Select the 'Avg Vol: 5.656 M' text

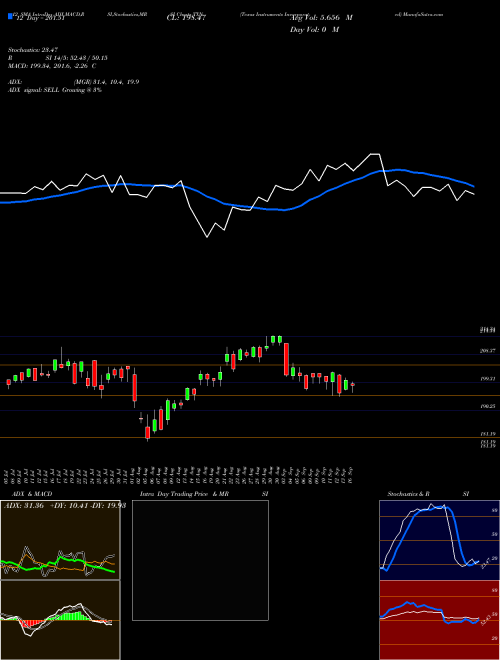click(x=321, y=18)
